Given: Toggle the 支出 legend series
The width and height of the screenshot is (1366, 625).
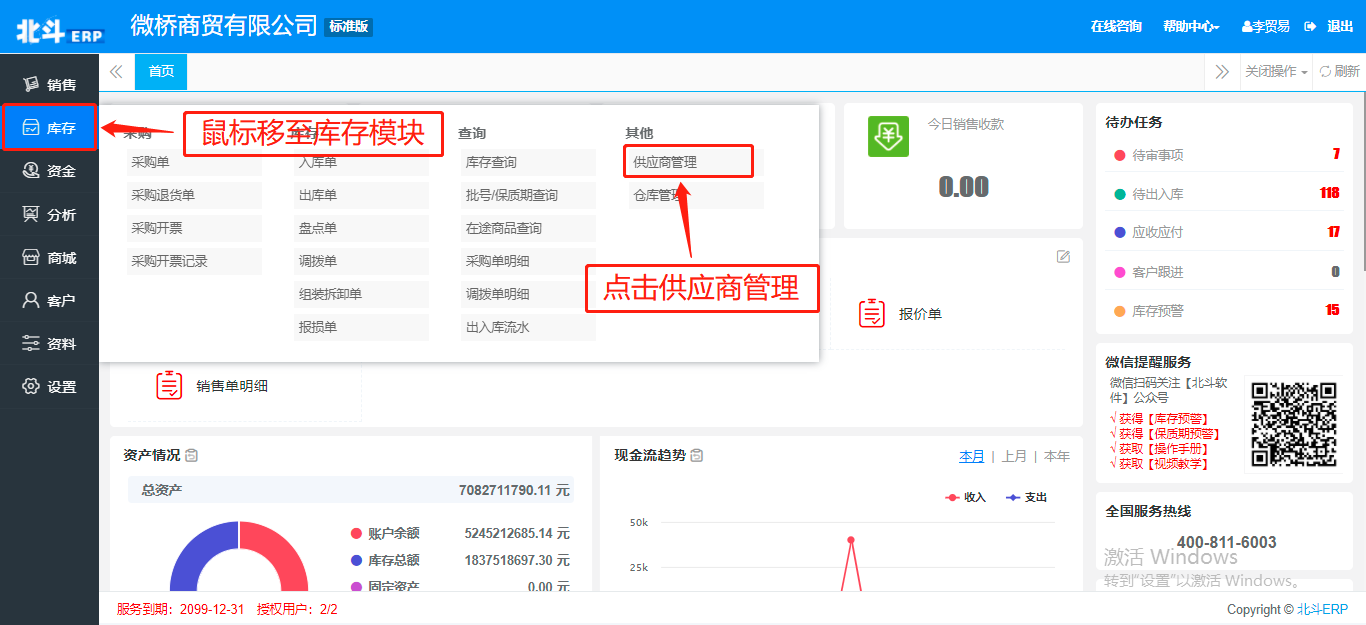Looking at the screenshot, I should [x=1026, y=497].
